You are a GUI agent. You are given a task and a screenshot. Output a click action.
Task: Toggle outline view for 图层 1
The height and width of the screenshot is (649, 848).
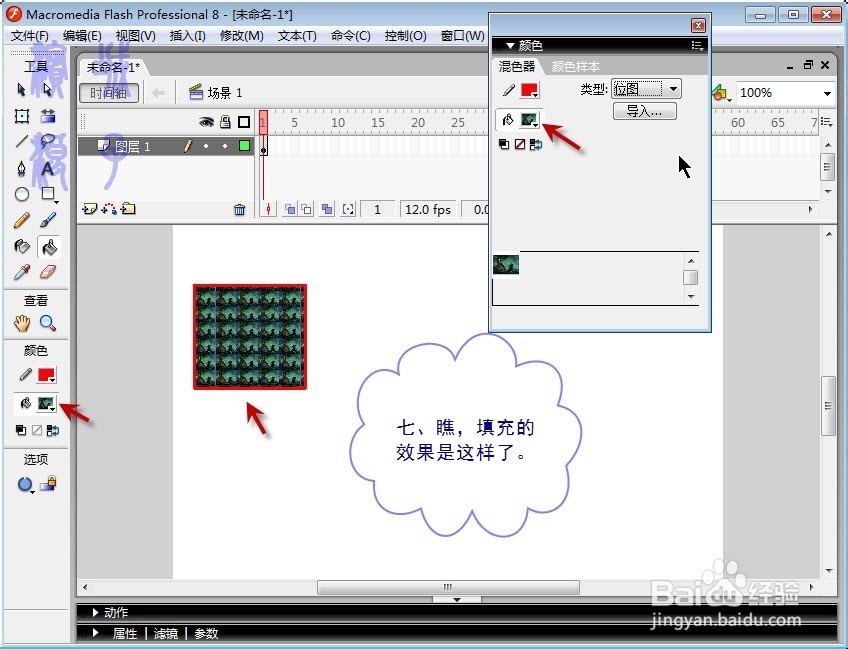[245, 145]
